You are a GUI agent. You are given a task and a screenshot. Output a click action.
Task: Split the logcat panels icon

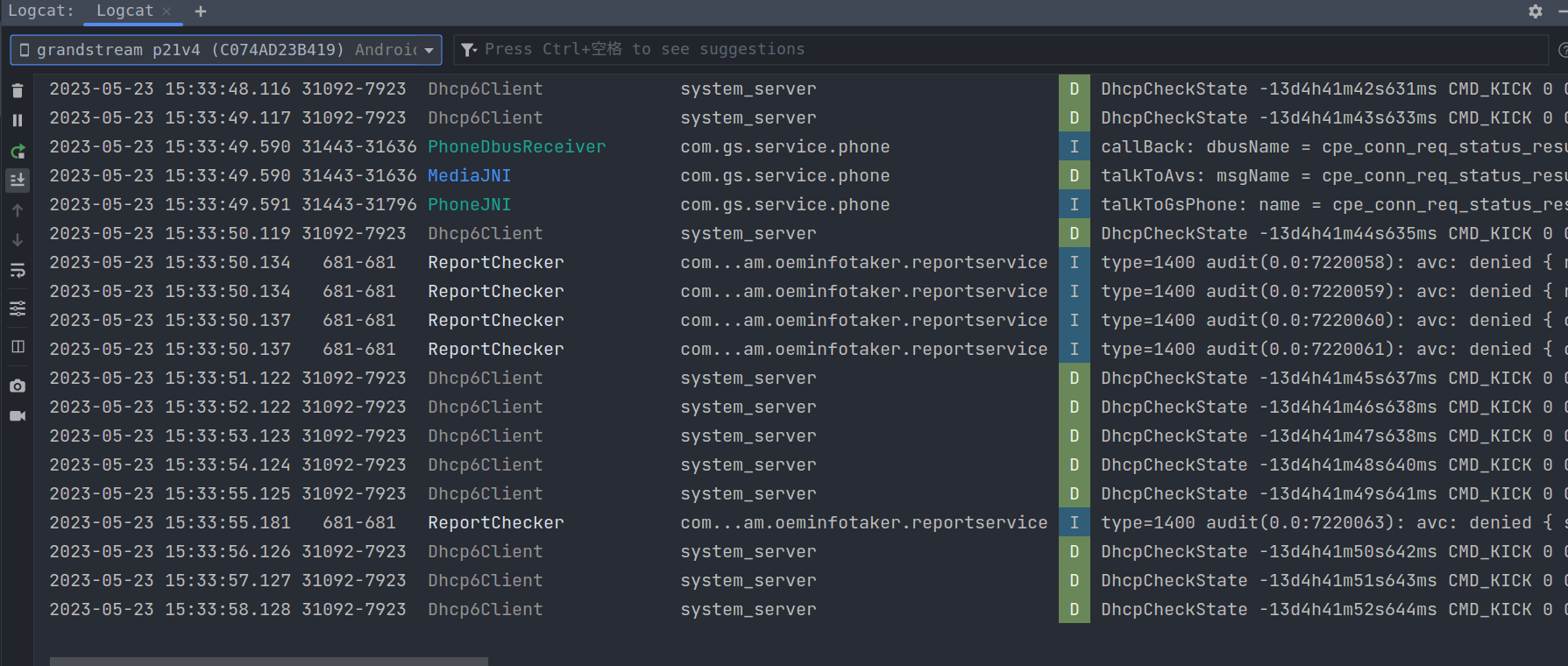(18, 347)
